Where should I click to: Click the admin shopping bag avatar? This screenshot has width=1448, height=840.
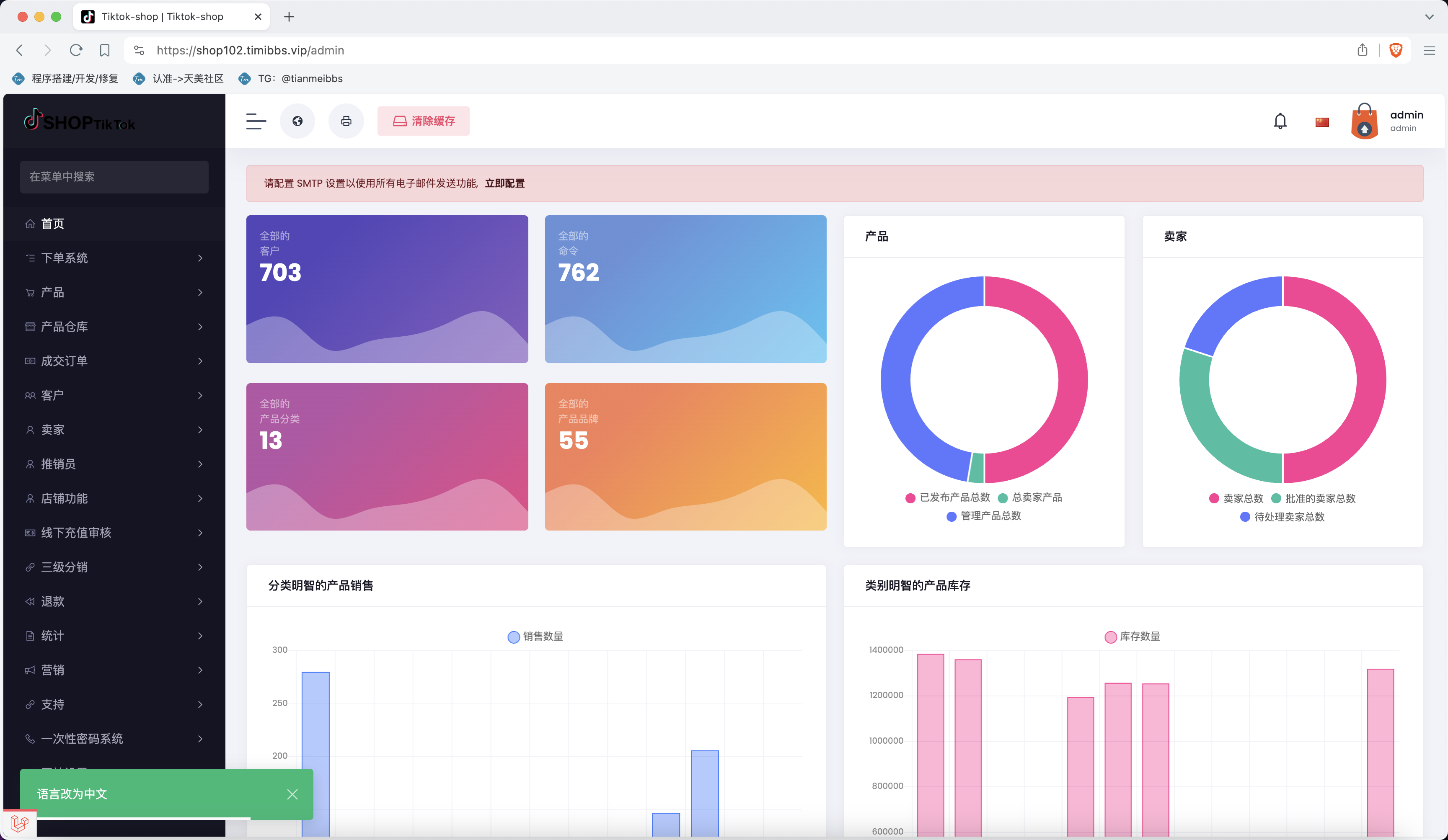[1364, 121]
